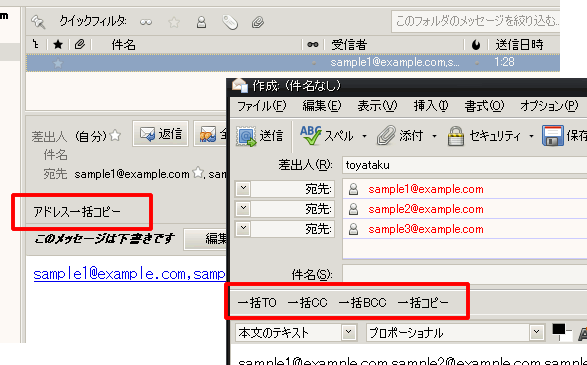Open the 書式(O) menu
Image resolution: width=587 pixels, height=365 pixels.
click(484, 106)
